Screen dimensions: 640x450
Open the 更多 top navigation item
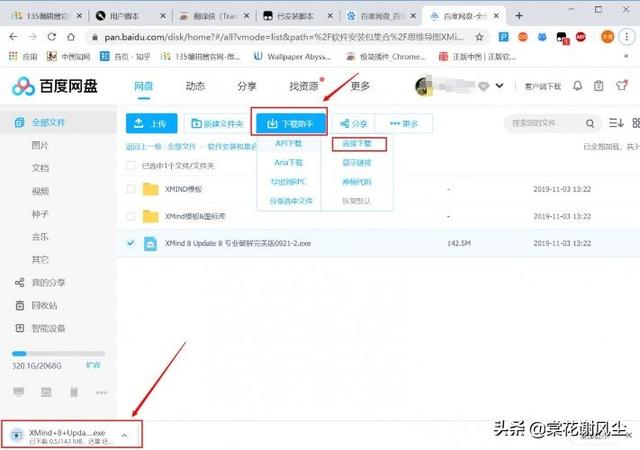pyautogui.click(x=360, y=86)
